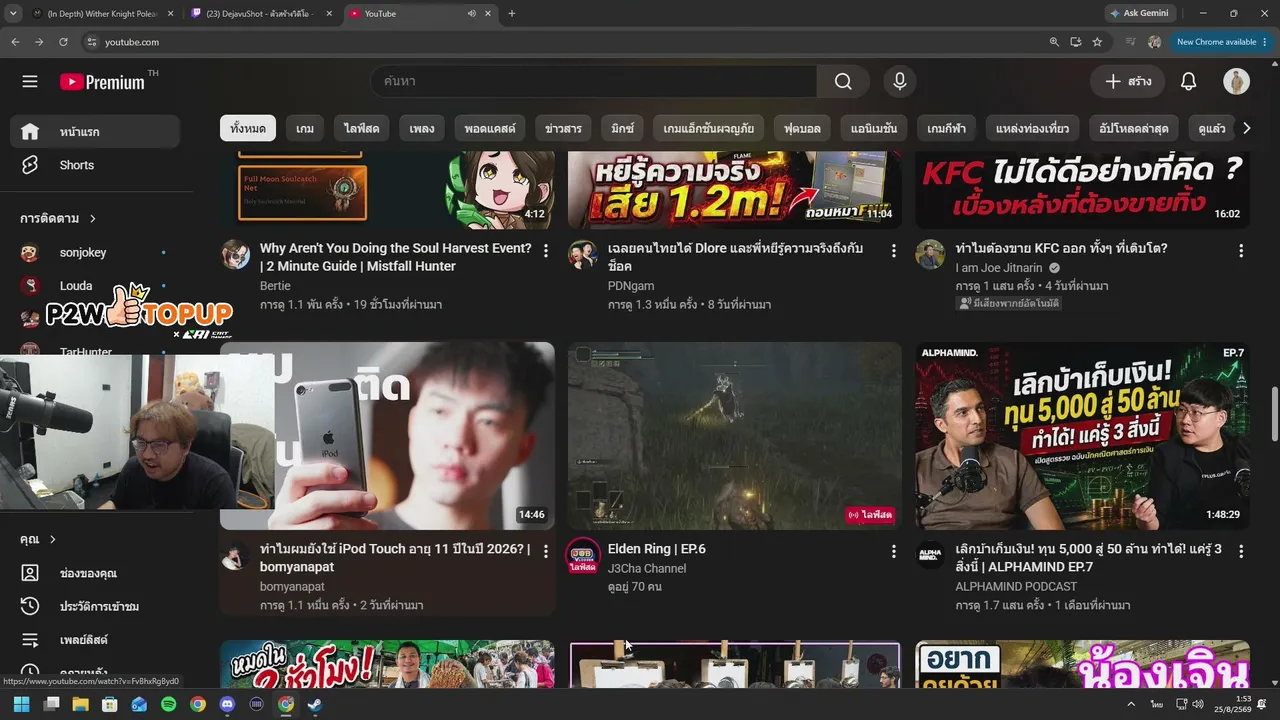Mute the YouTube tab audio icon
This screenshot has width=1280, height=720.
tap(471, 14)
